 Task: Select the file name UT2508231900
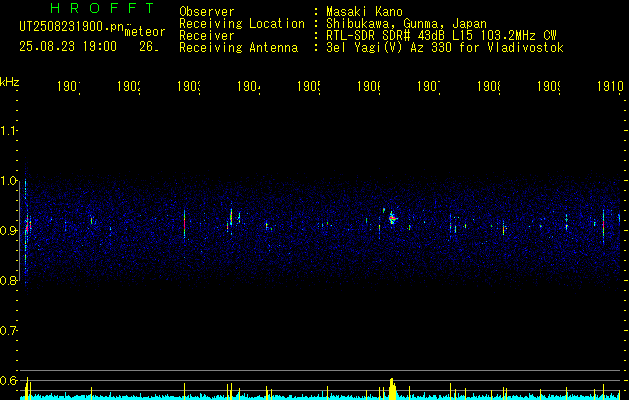click(72, 27)
